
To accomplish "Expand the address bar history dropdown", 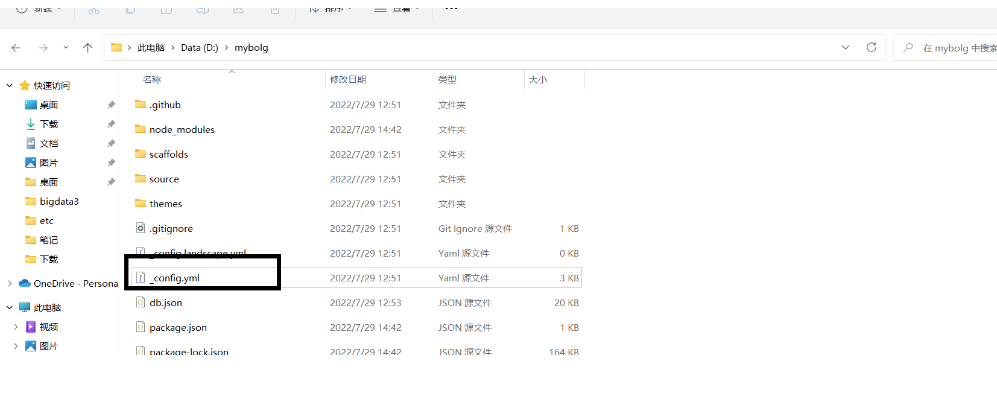I will 845,48.
